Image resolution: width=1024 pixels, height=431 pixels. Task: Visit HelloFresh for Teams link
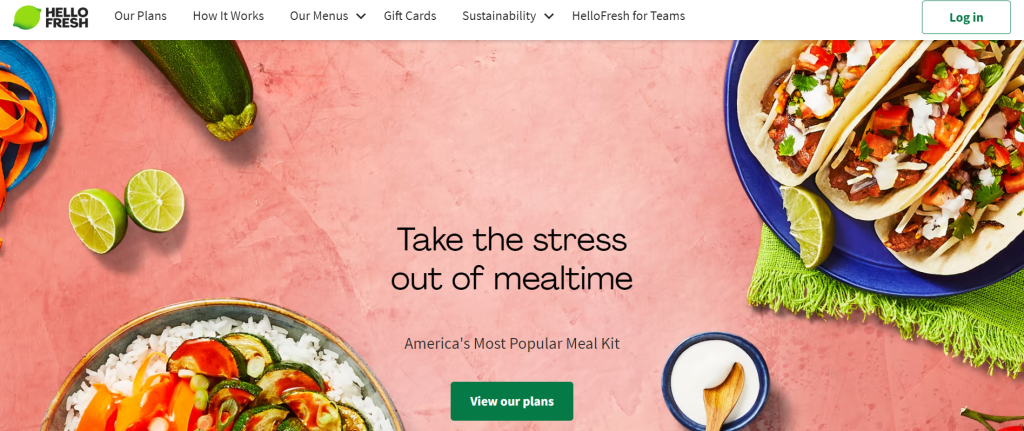coord(628,16)
